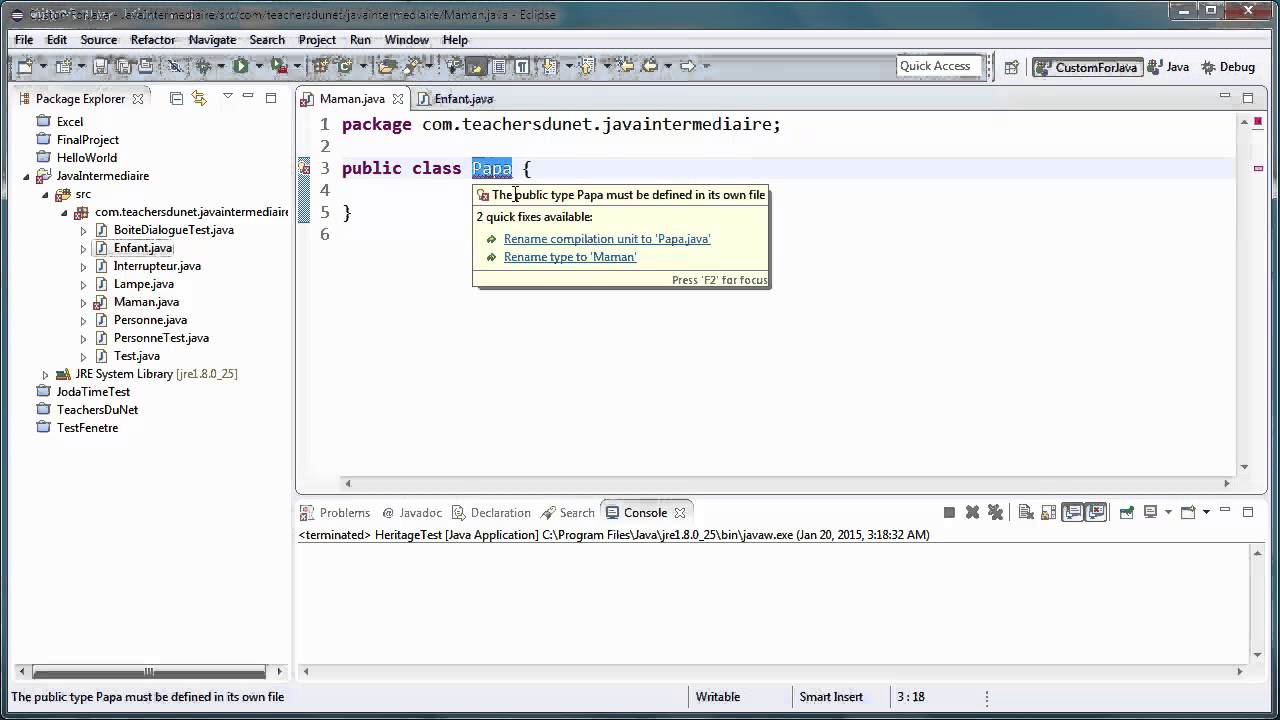Toggle Show Console on standard output change

pos(1073,512)
